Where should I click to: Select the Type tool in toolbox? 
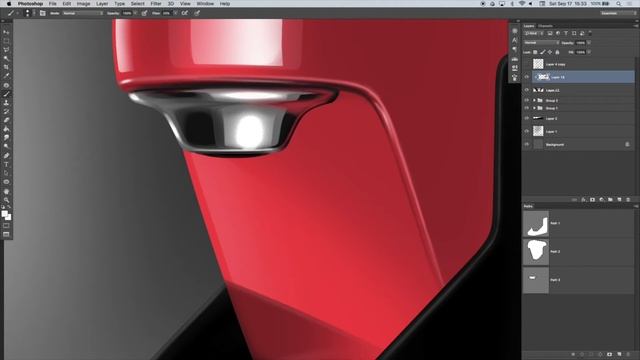(x=6, y=164)
